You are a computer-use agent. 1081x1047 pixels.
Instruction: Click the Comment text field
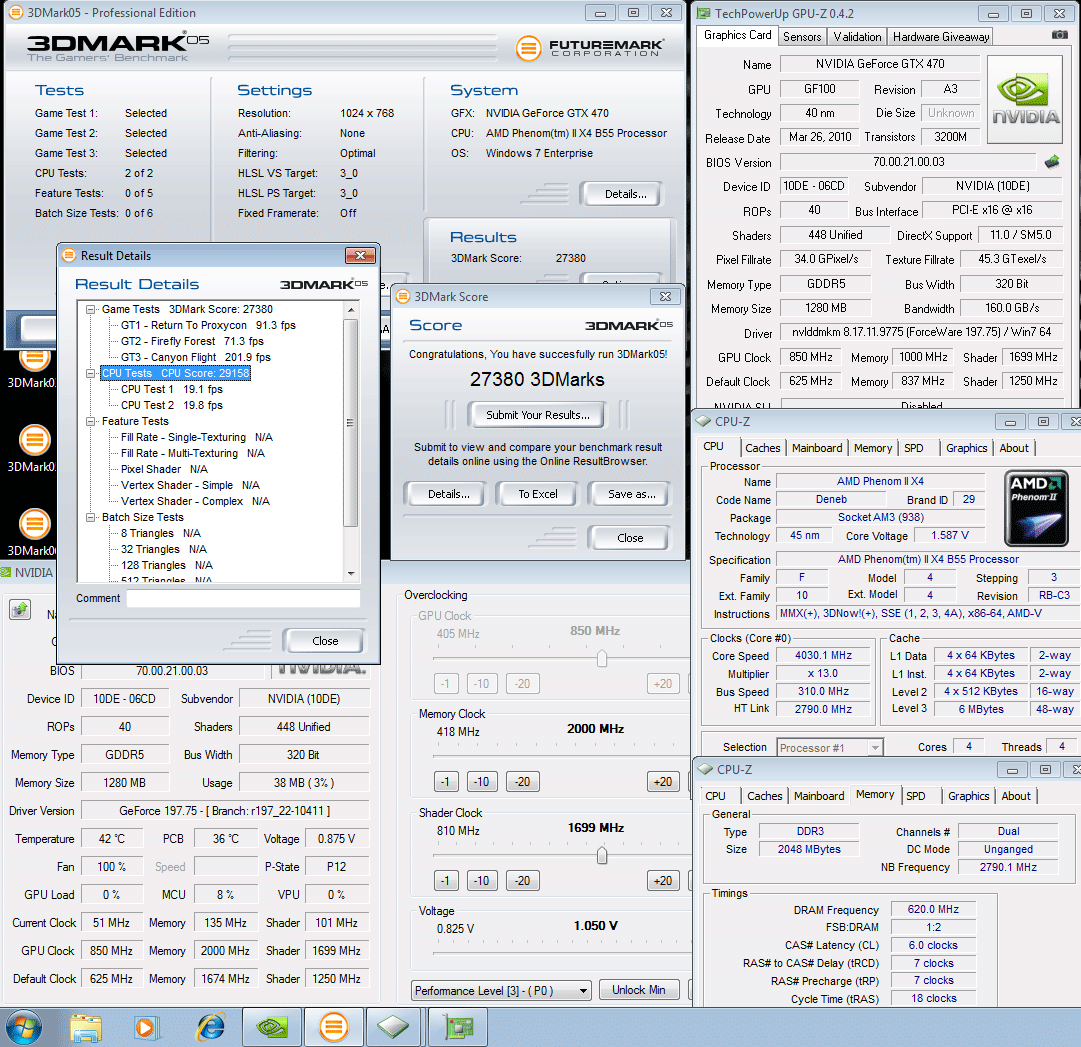click(243, 598)
